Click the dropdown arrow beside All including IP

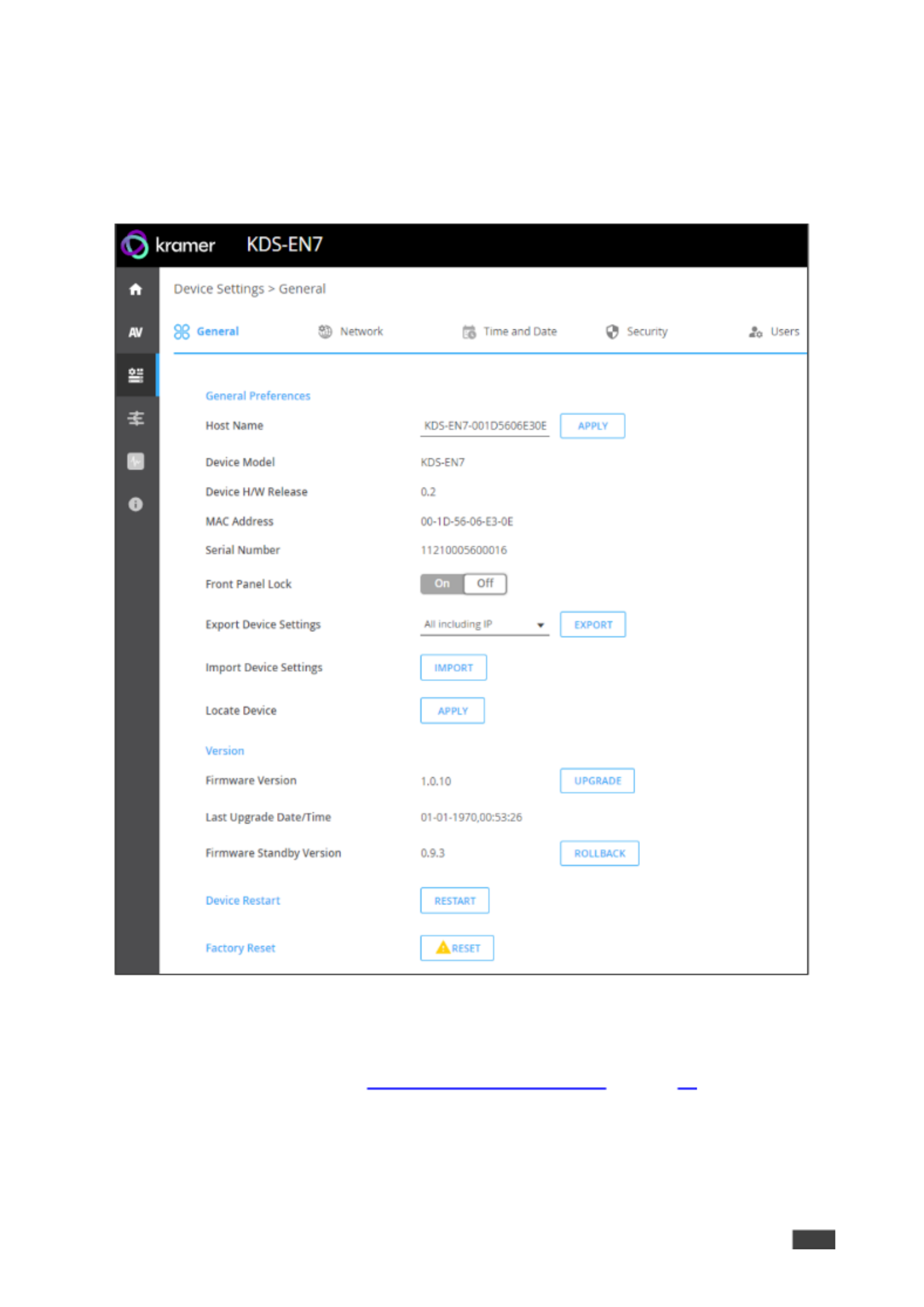click(541, 625)
